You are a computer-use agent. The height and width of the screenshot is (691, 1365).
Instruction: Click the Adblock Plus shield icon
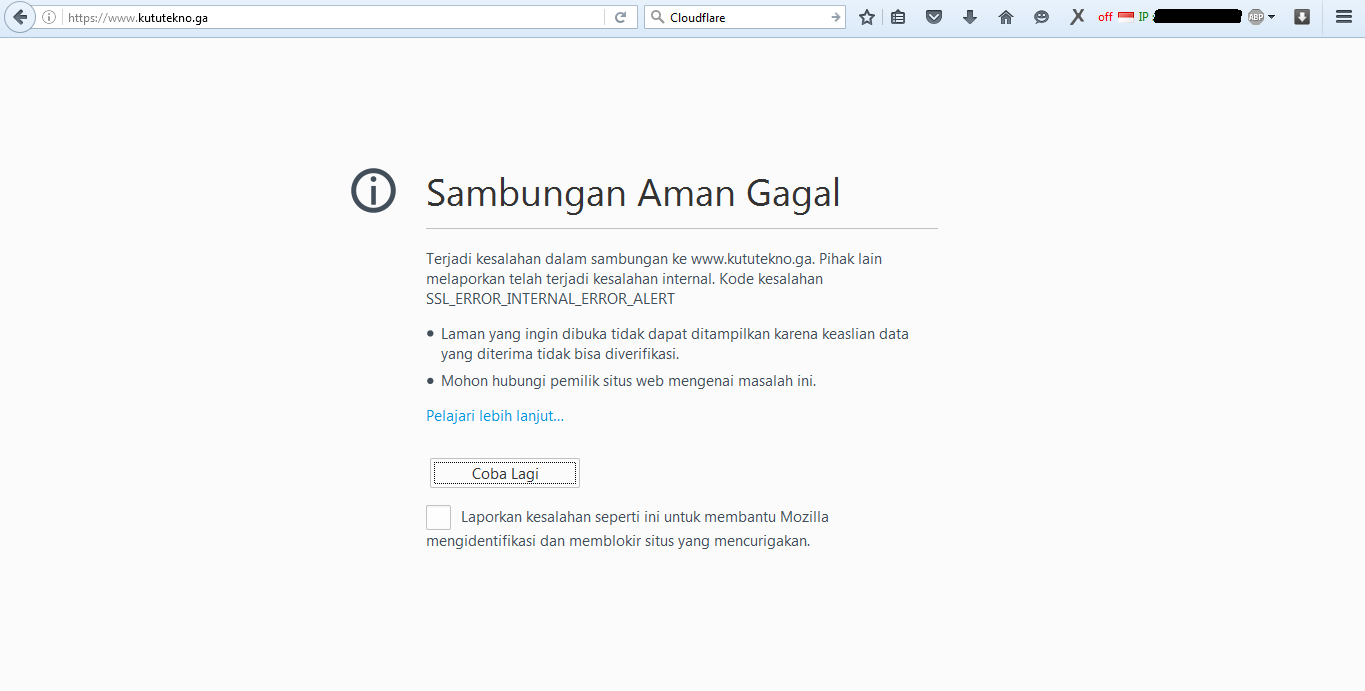[1257, 17]
